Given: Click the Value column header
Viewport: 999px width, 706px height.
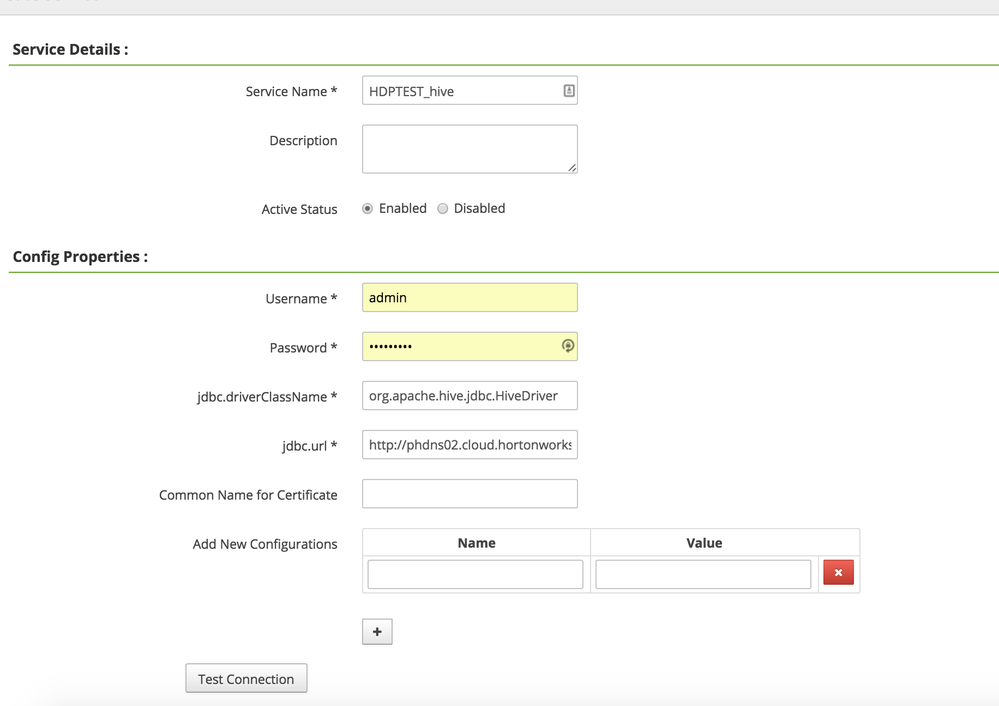Looking at the screenshot, I should pos(704,543).
